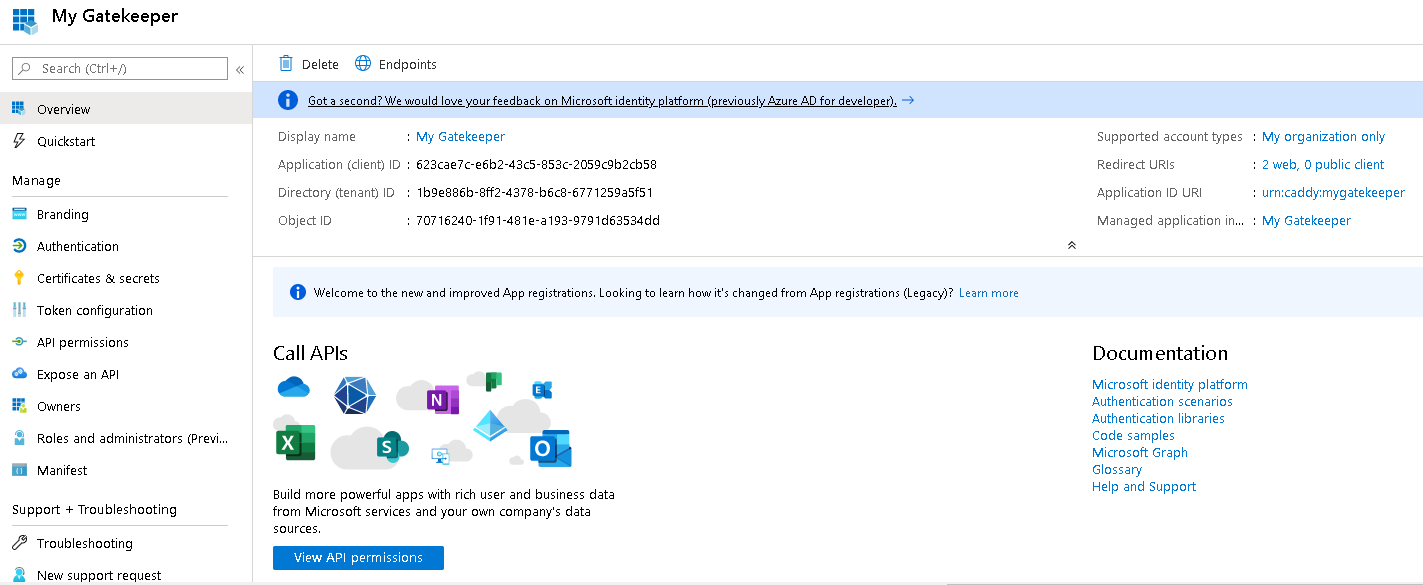This screenshot has width=1423, height=585.
Task: Click the welcome message info icon
Action: point(298,292)
